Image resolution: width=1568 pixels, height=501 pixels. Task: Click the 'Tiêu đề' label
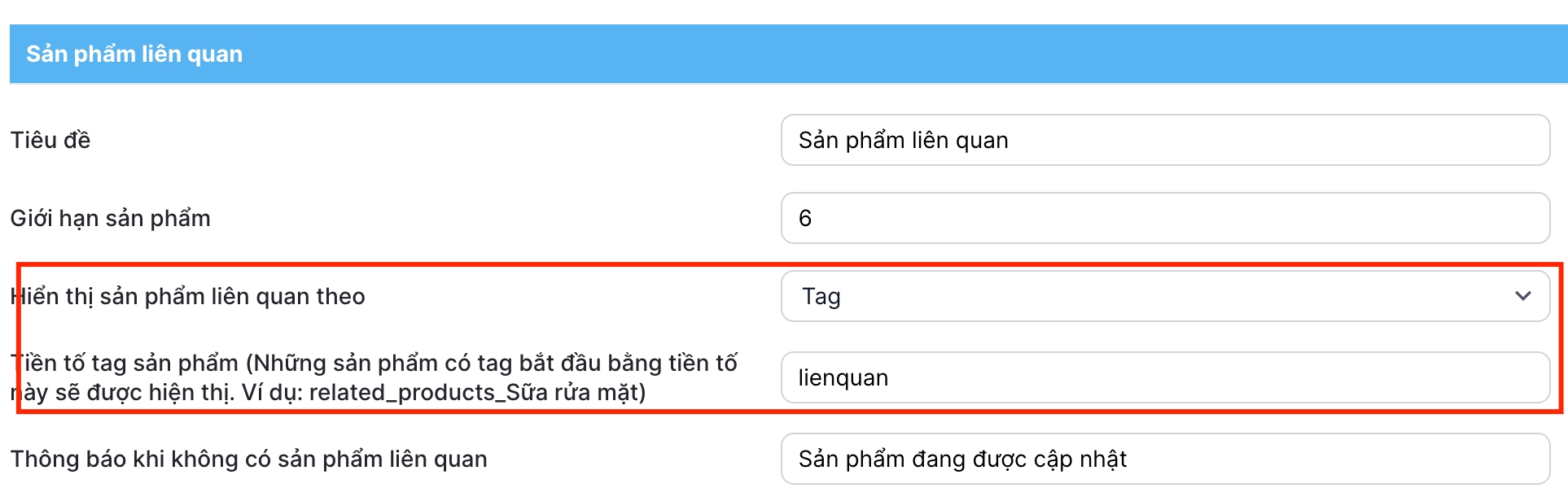point(50,140)
